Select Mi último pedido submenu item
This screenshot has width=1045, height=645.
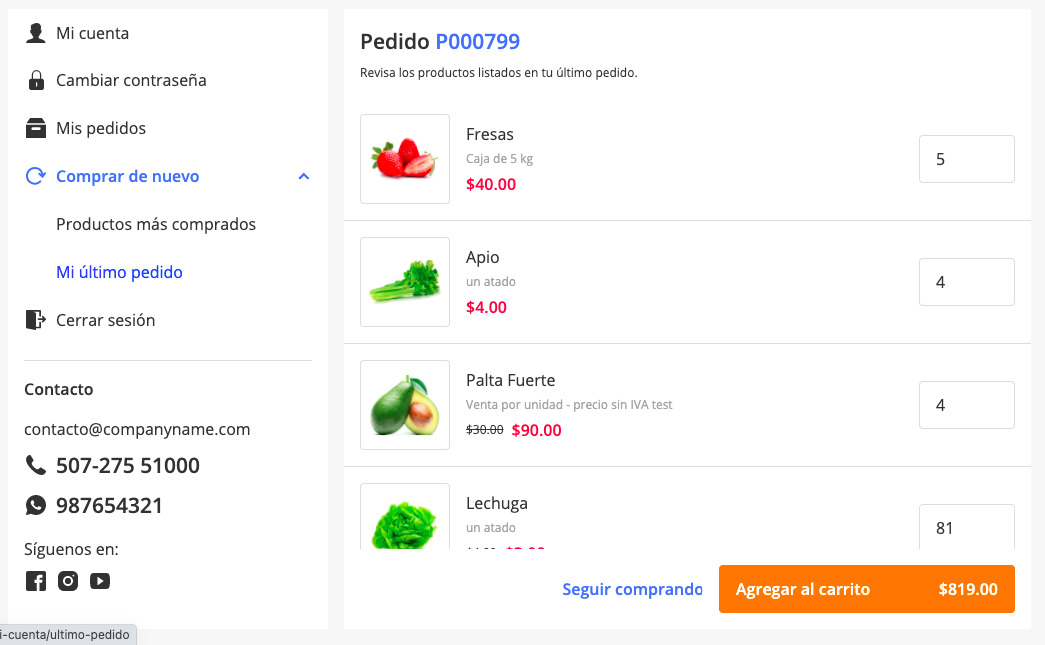(x=119, y=272)
